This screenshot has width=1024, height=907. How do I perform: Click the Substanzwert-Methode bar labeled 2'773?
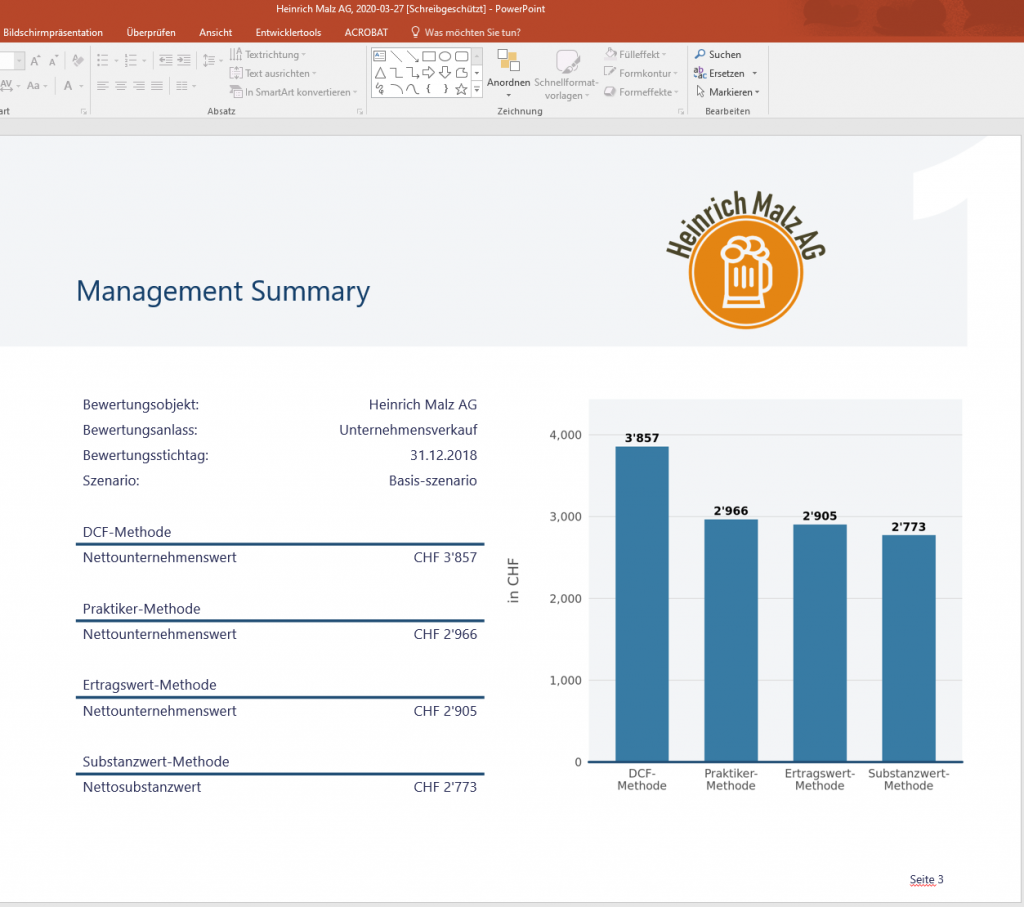[x=908, y=648]
